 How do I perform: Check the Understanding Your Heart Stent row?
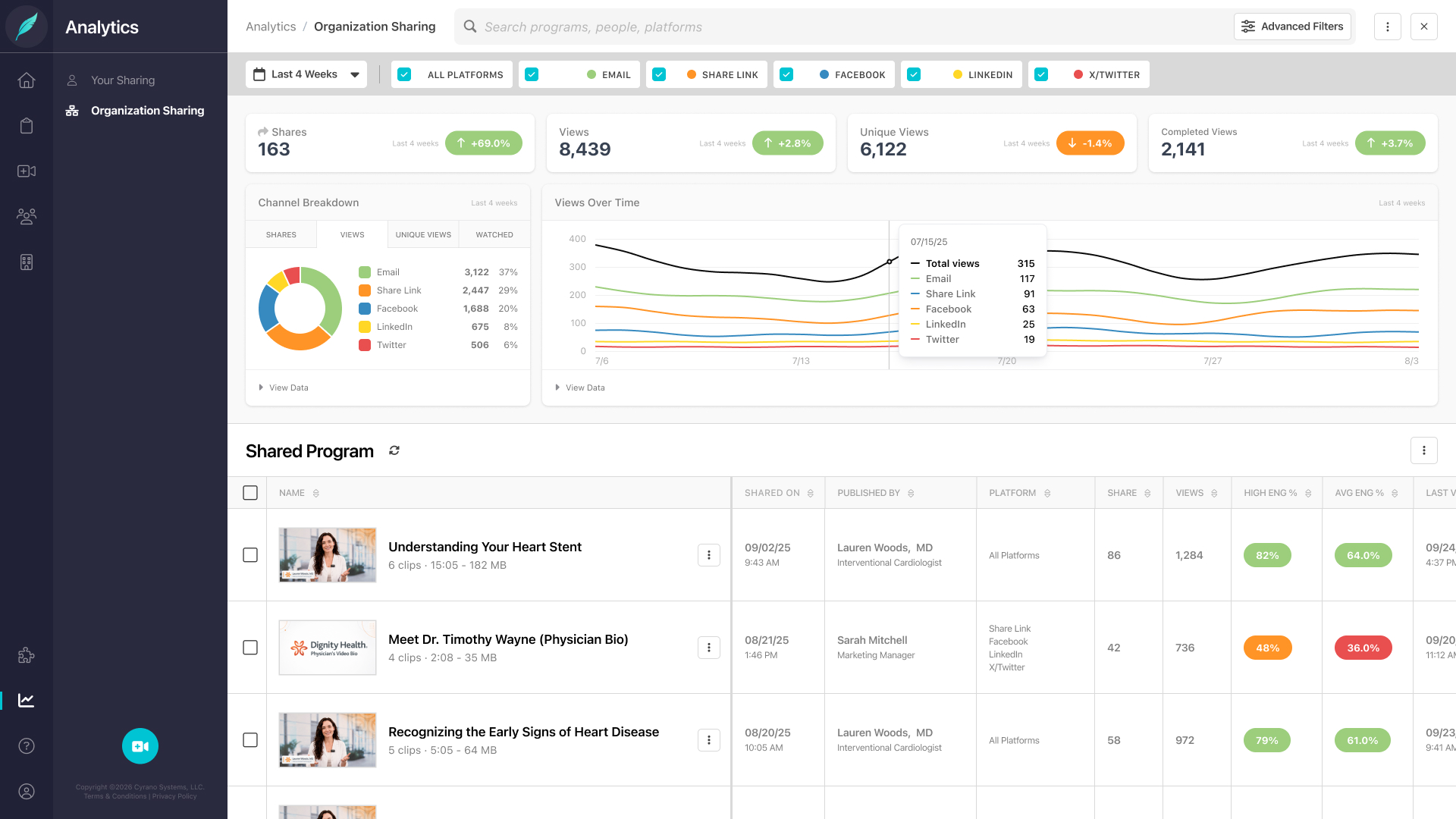tap(250, 555)
